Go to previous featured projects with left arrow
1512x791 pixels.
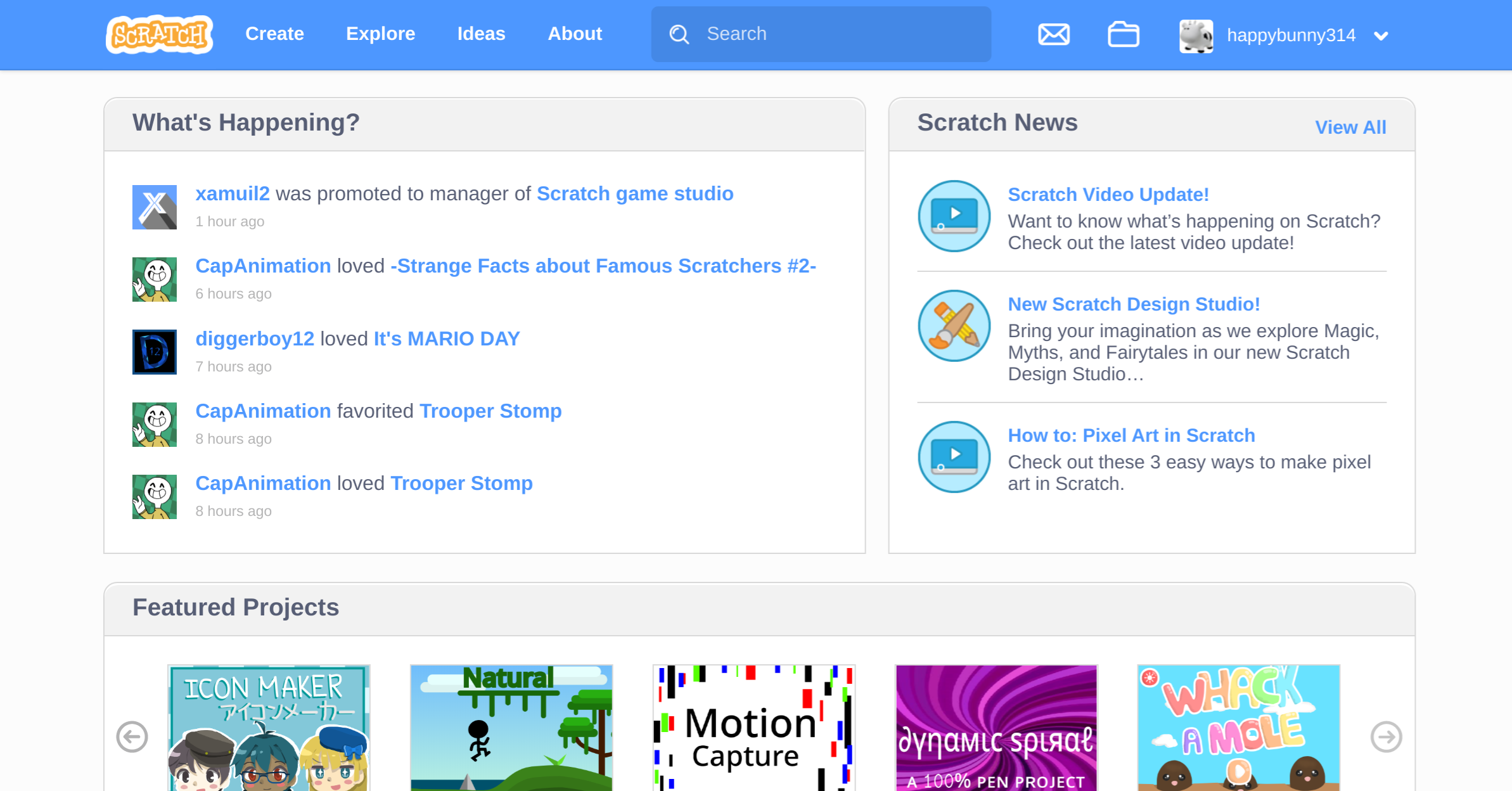tap(132, 737)
